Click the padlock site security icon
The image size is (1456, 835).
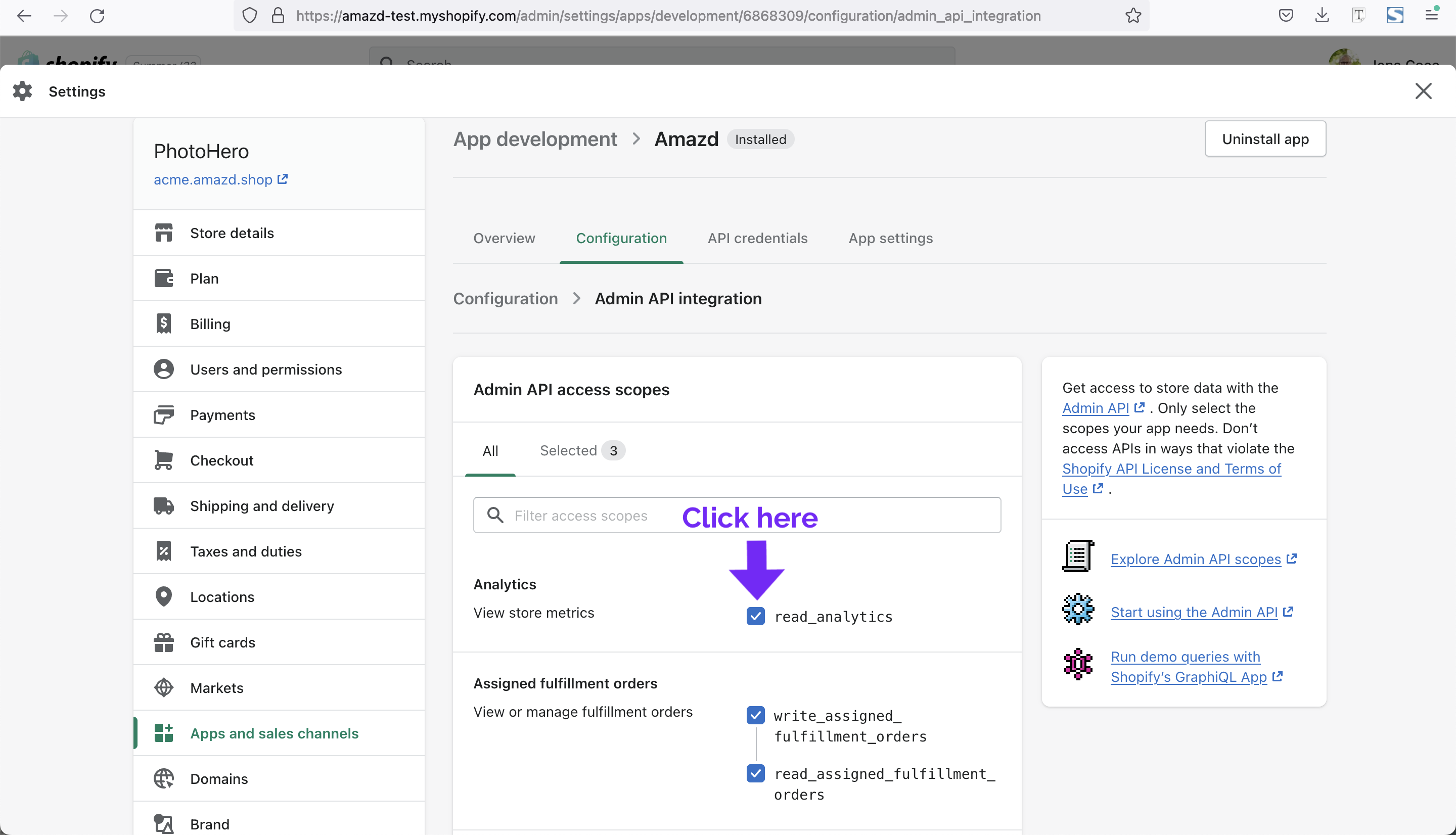coord(278,16)
